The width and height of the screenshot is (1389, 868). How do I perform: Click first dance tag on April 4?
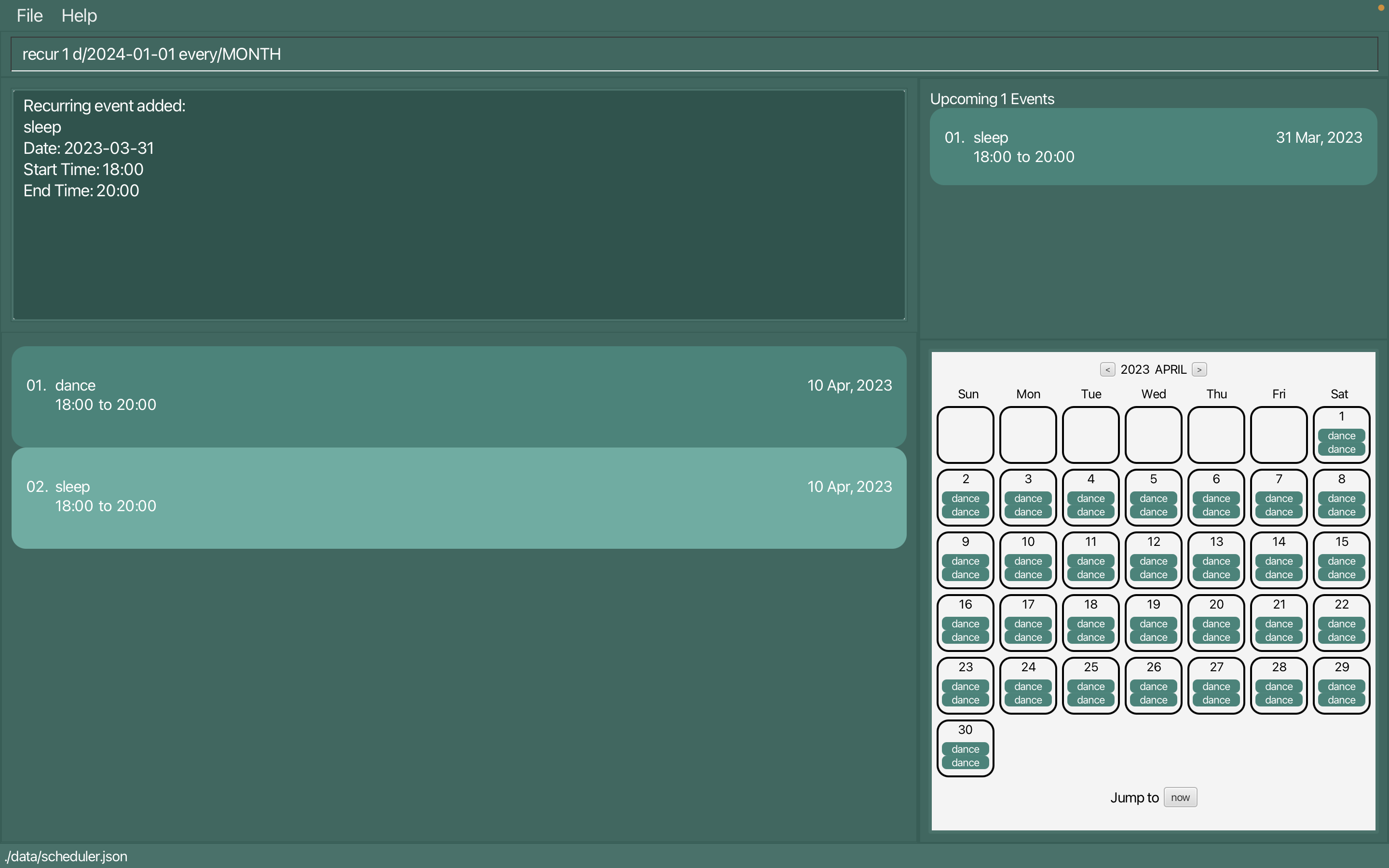[1090, 498]
